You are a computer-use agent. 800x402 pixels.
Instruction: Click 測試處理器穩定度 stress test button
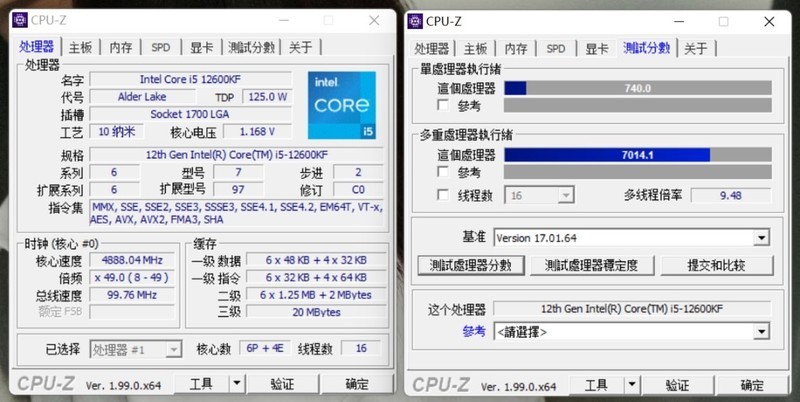pyautogui.click(x=592, y=265)
